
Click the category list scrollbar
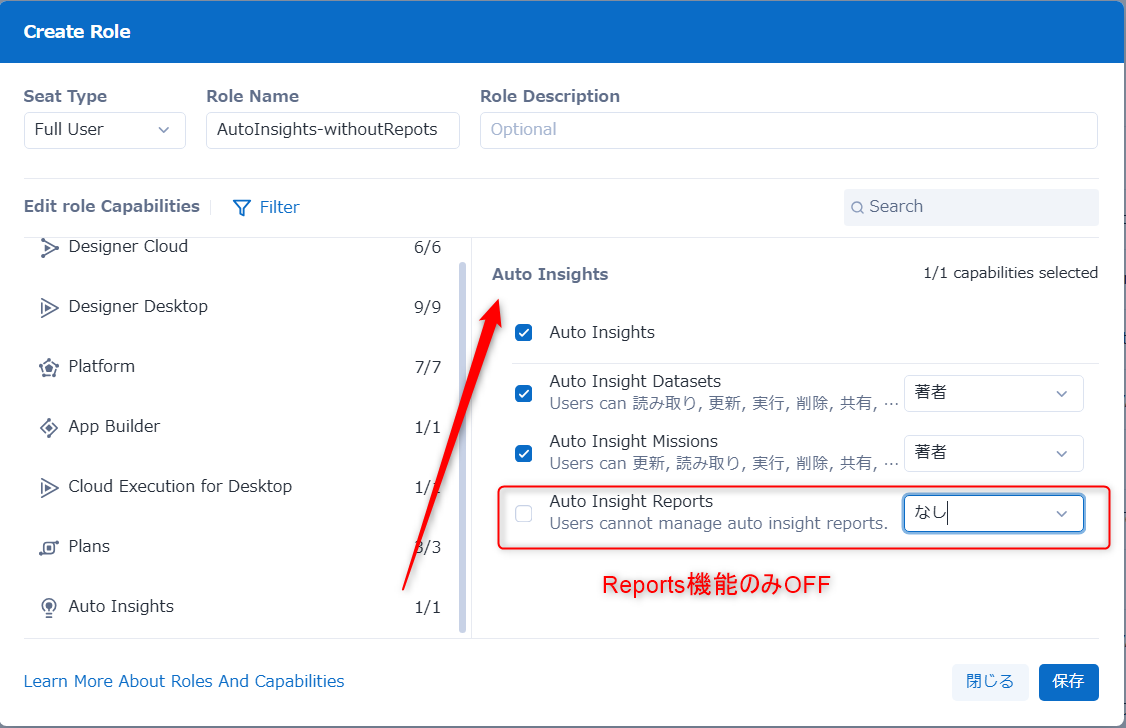click(x=462, y=447)
